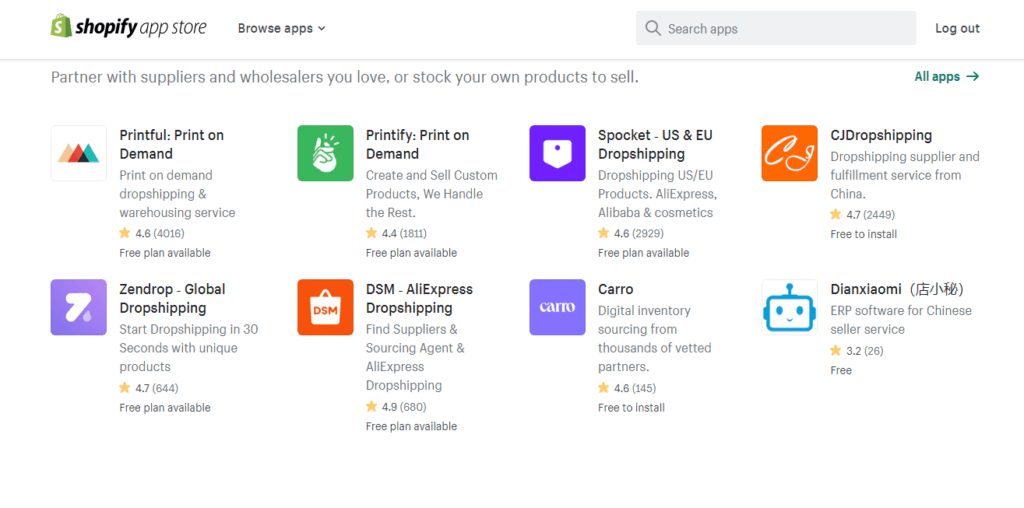Viewport: 1024px width, 508px height.
Task: Click 'Start Dropshipping in 30 Seconds' description
Action: coord(189,348)
